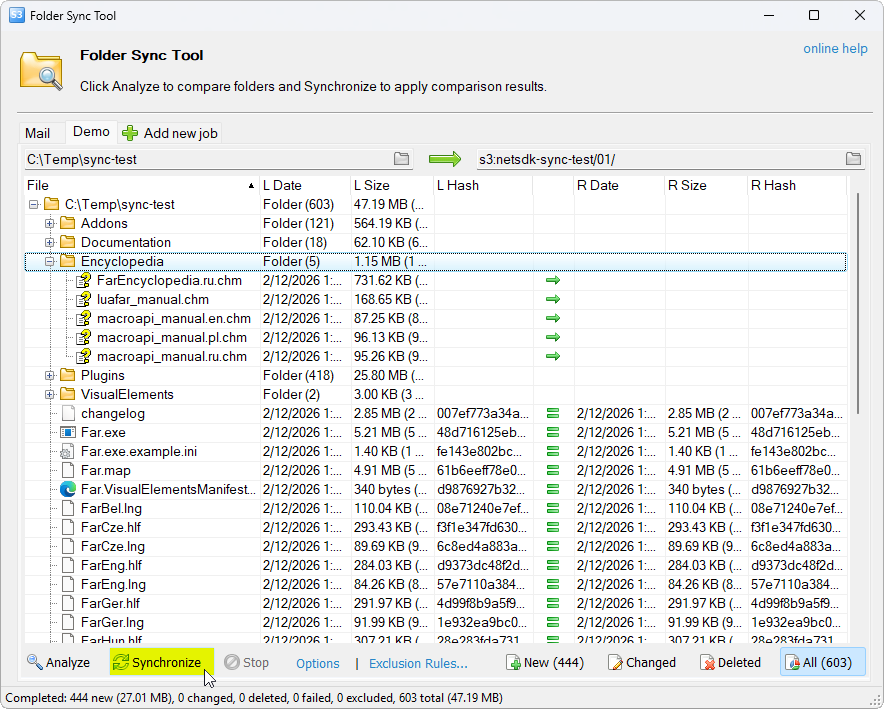Expand the VisualElements folder
This screenshot has height=709, width=884.
point(50,395)
